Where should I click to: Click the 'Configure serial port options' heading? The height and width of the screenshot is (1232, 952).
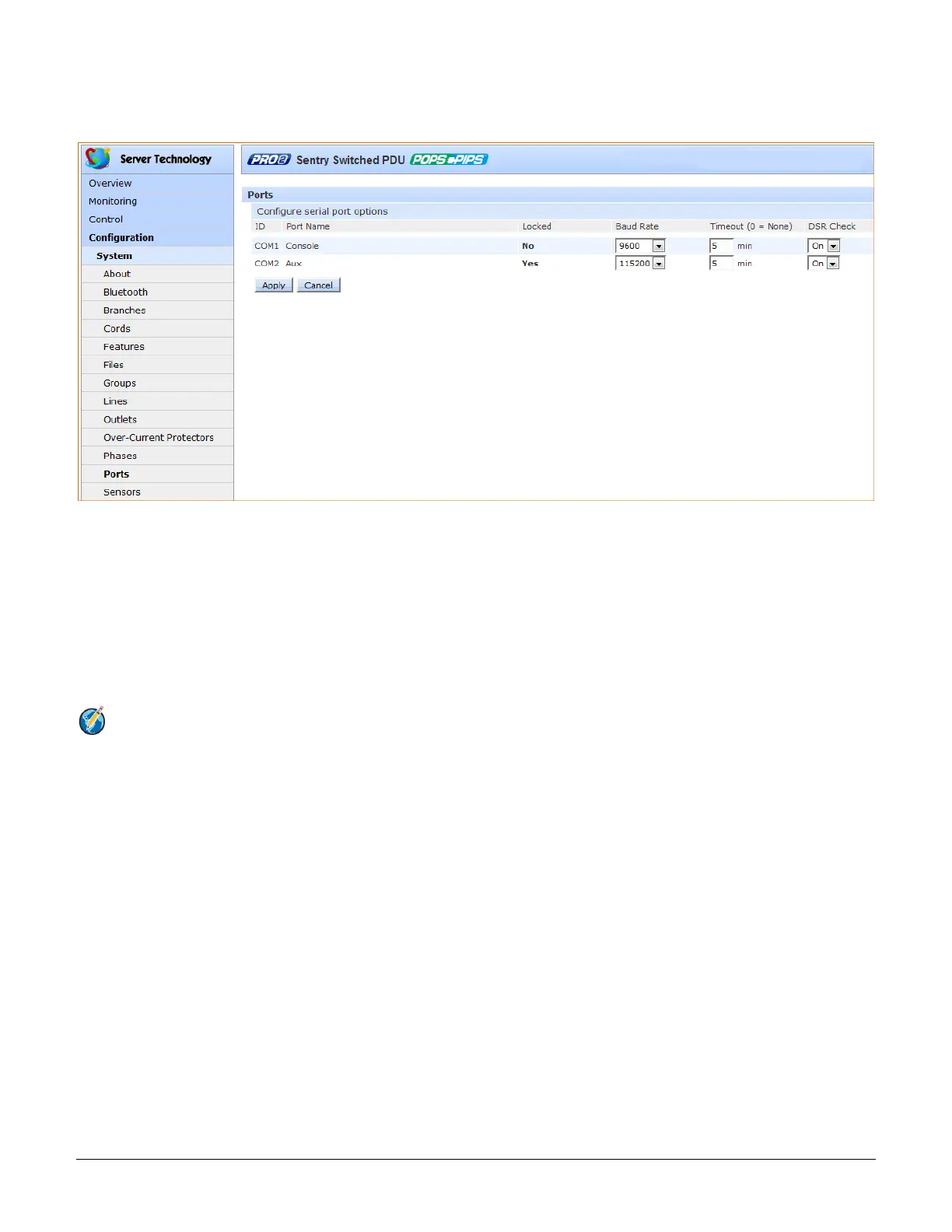pyautogui.click(x=322, y=212)
